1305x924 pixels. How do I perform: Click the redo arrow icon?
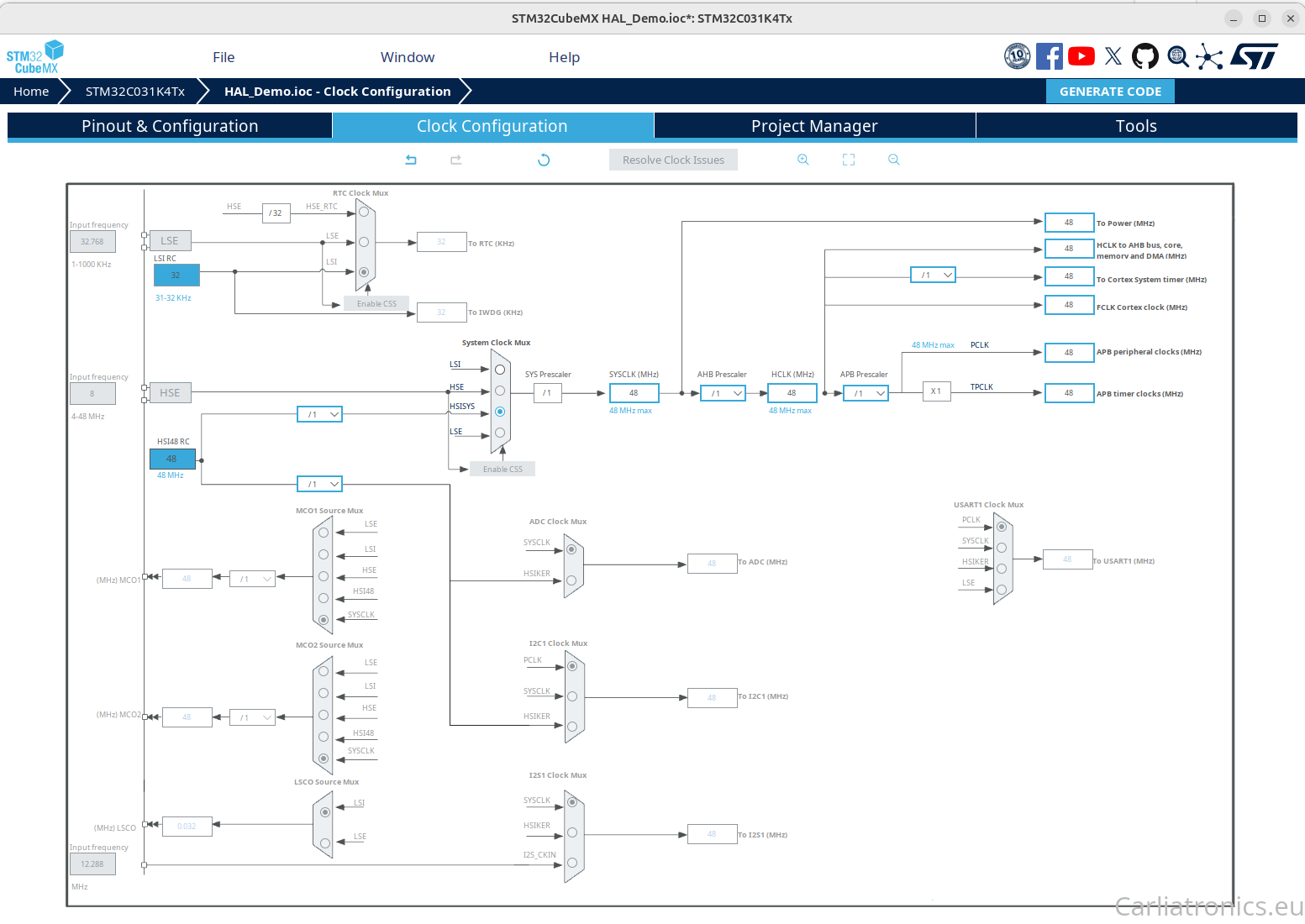pos(456,160)
